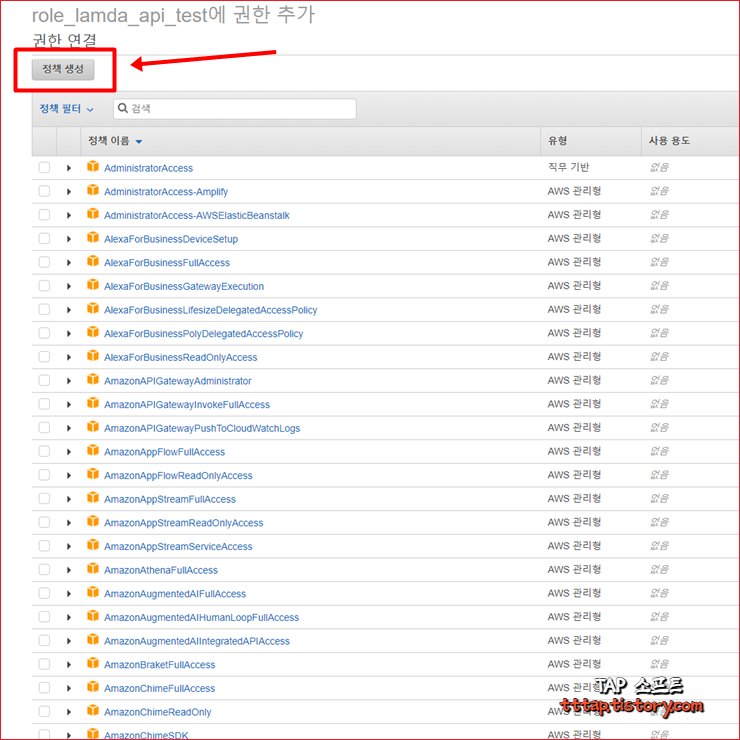Open the AmazonAPIGatewayPushToCloudWatchLogs link
Image resolution: width=740 pixels, height=740 pixels.
(x=202, y=429)
